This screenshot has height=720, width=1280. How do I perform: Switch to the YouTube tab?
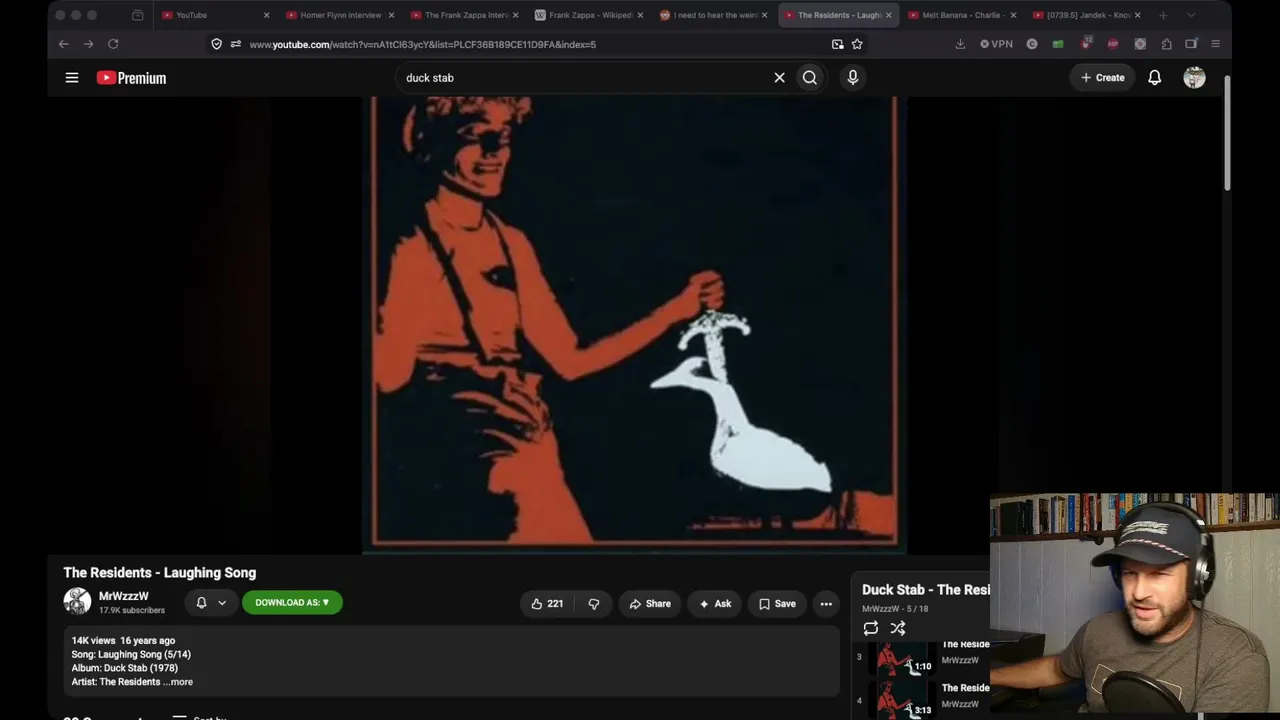click(214, 15)
